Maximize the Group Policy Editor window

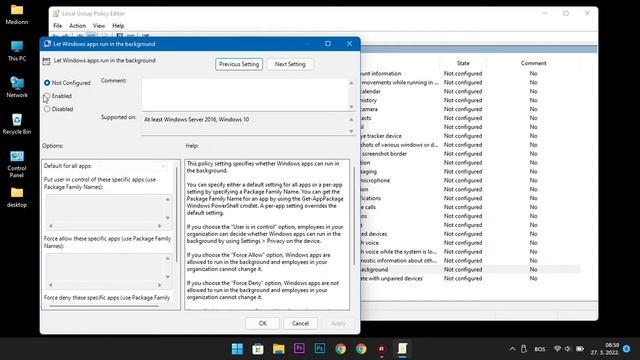click(566, 13)
